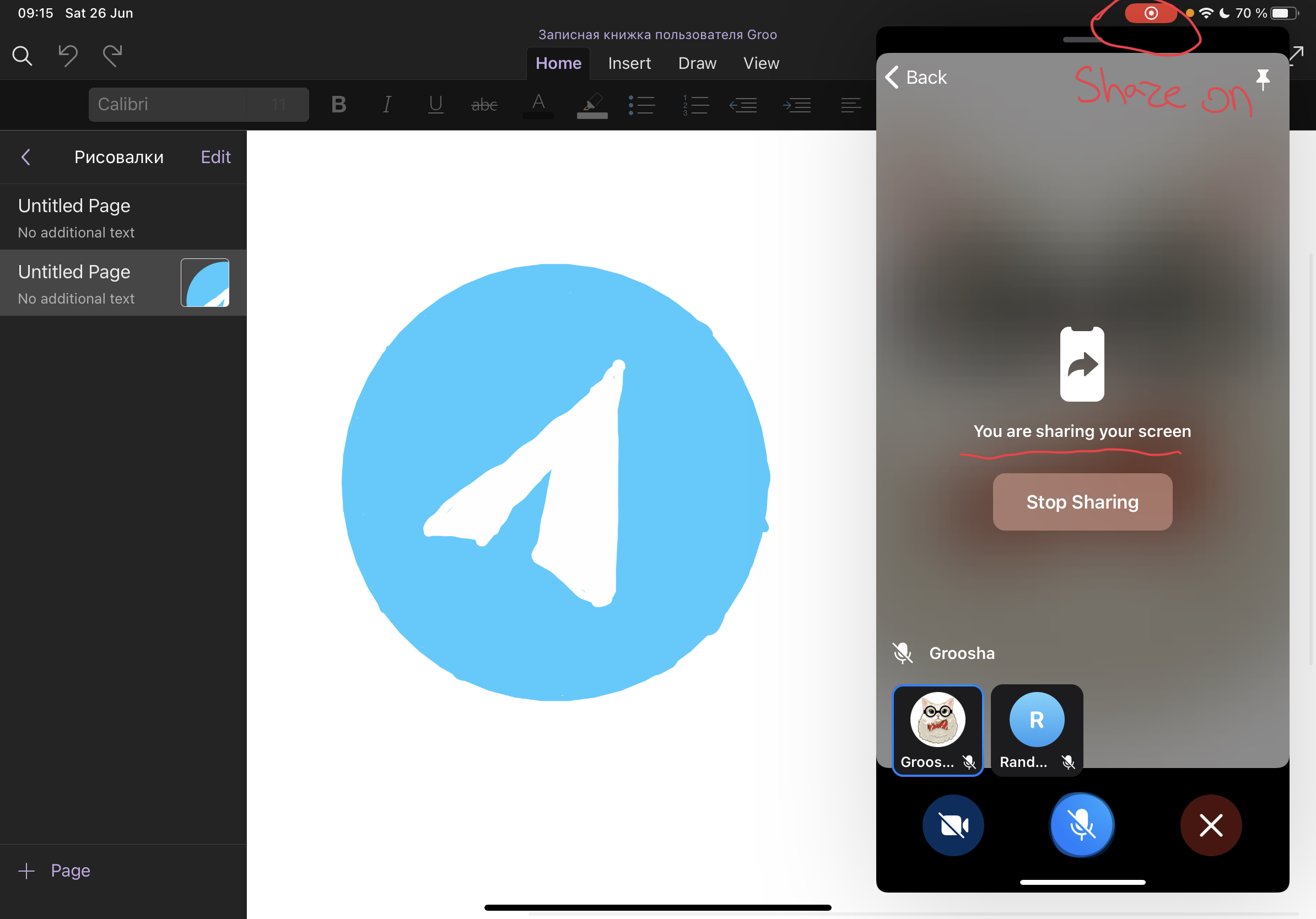Pick the text highlight color
Image resolution: width=1316 pixels, height=919 pixels.
pyautogui.click(x=592, y=105)
